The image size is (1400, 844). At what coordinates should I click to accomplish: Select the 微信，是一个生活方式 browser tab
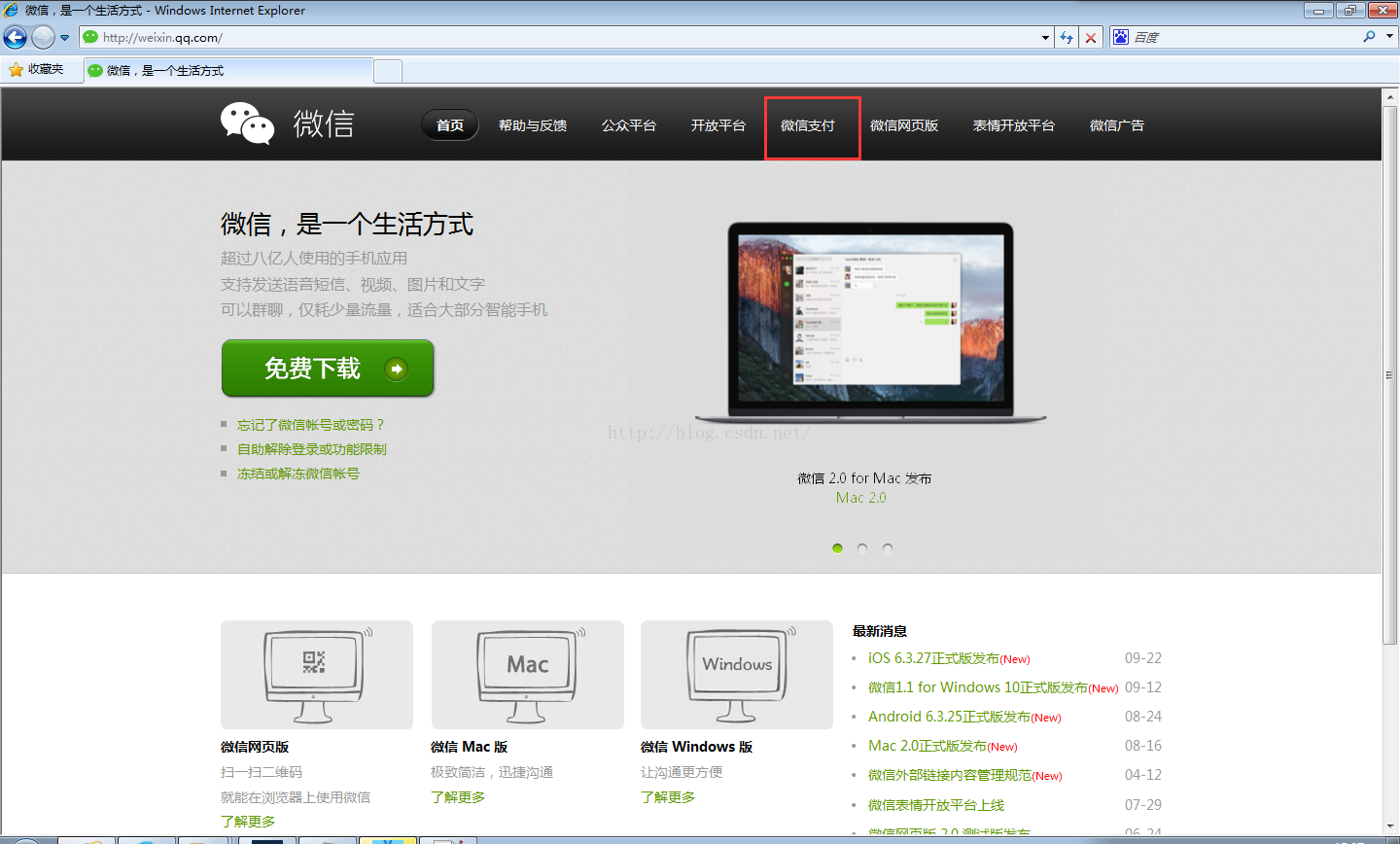coord(227,70)
